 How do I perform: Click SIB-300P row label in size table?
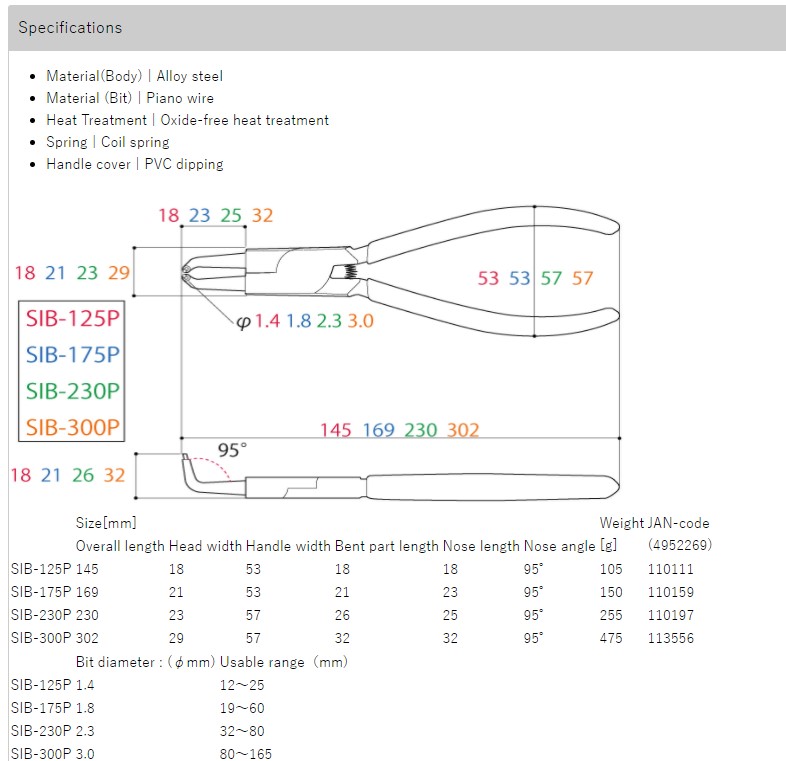41,638
